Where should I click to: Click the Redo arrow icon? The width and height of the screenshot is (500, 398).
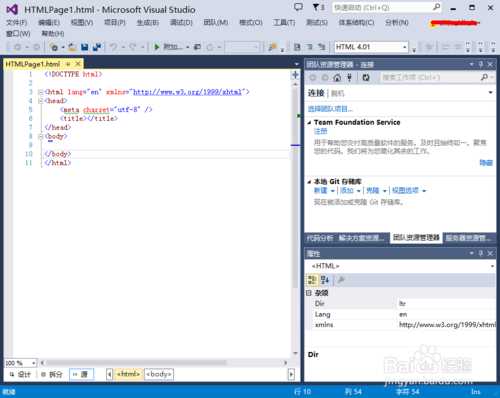coord(133,47)
